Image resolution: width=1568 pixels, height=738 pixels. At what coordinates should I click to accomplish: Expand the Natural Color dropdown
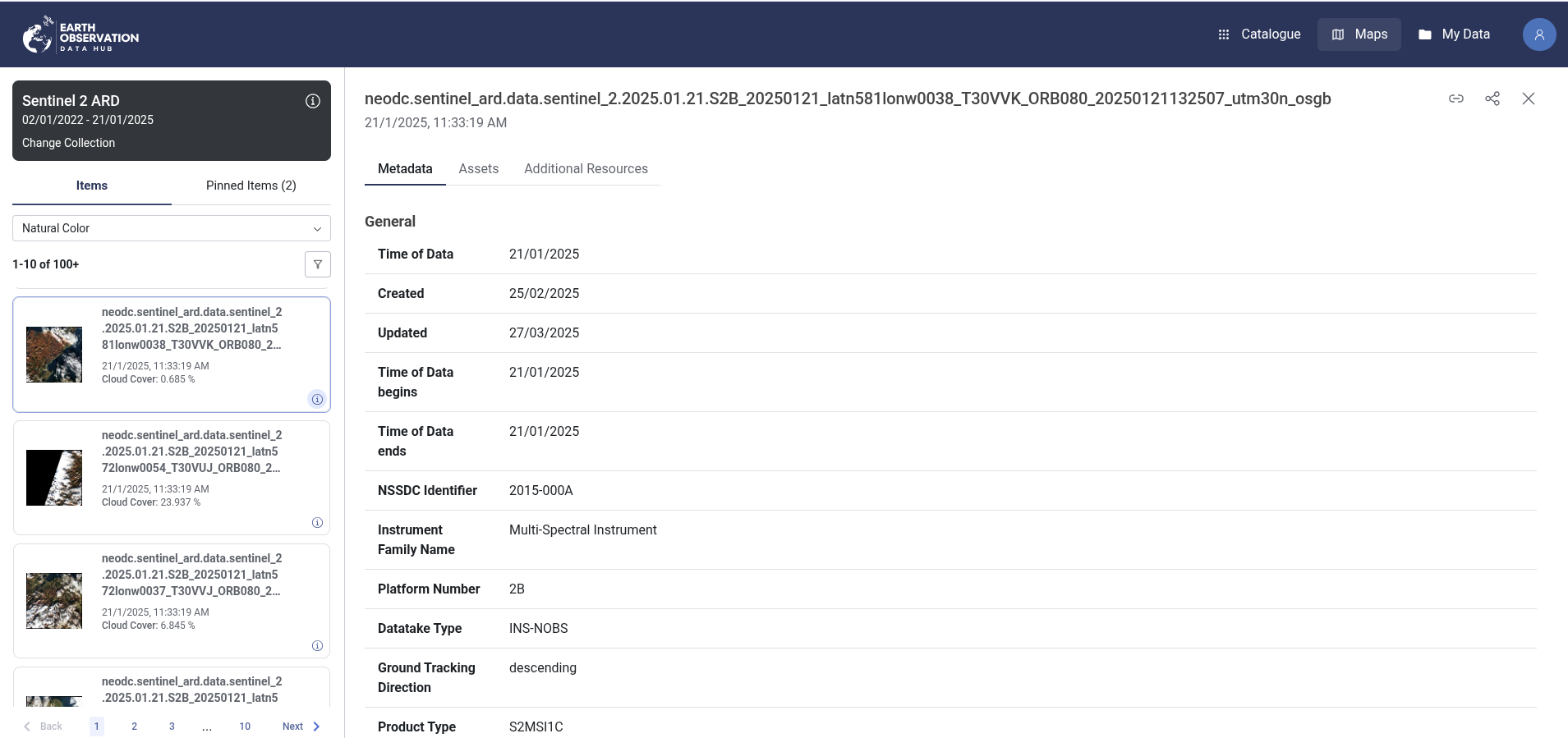(172, 228)
